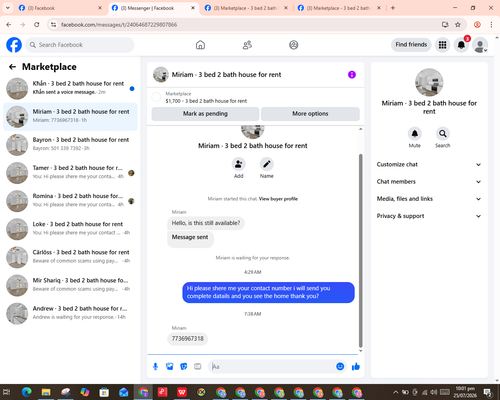Show hidden system tray icons chevron

pos(395,392)
